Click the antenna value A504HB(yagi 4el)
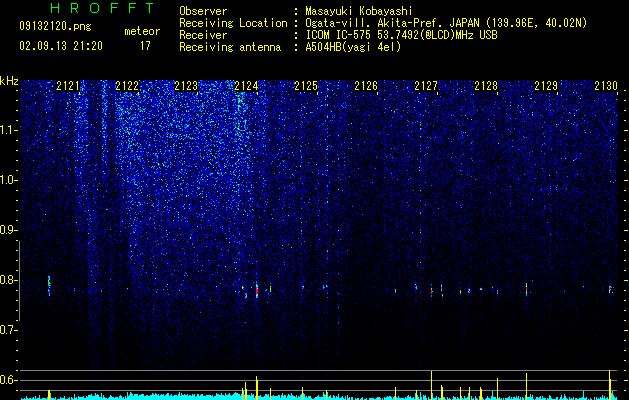 point(353,47)
